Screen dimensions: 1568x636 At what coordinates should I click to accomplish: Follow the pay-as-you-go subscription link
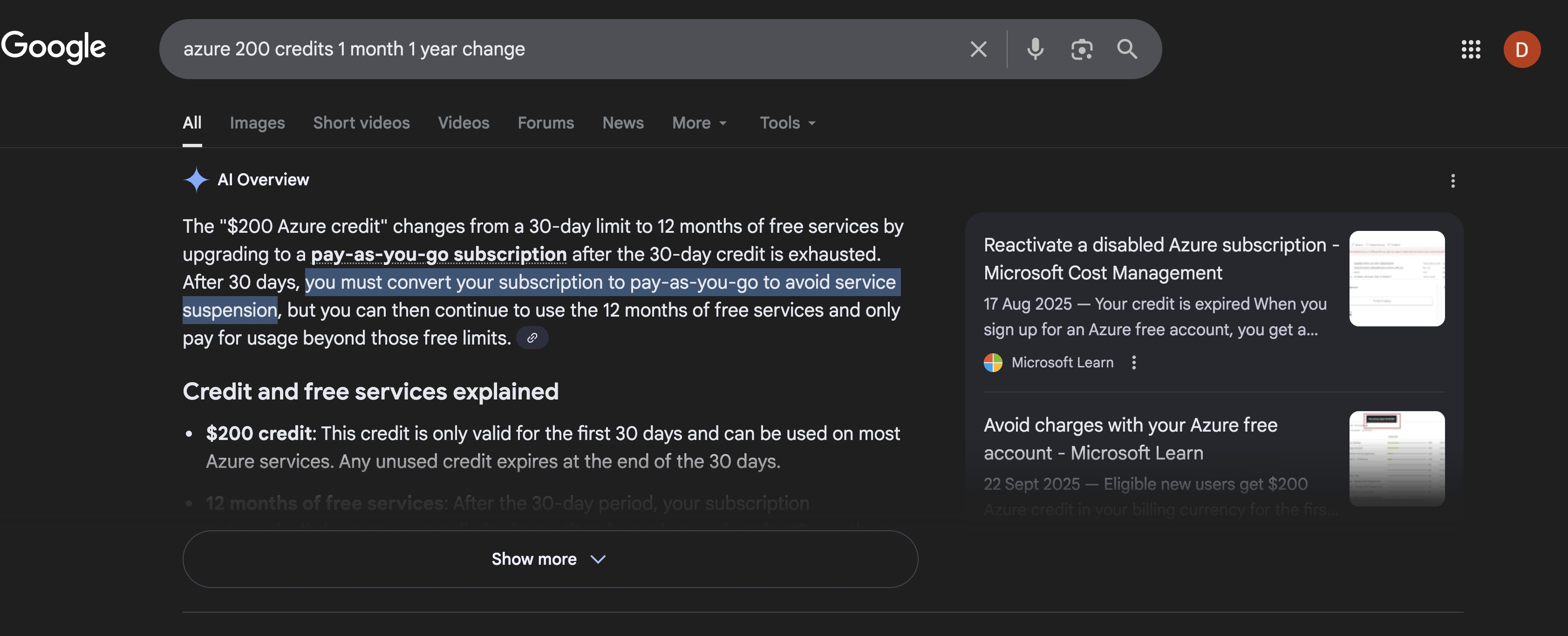point(438,254)
